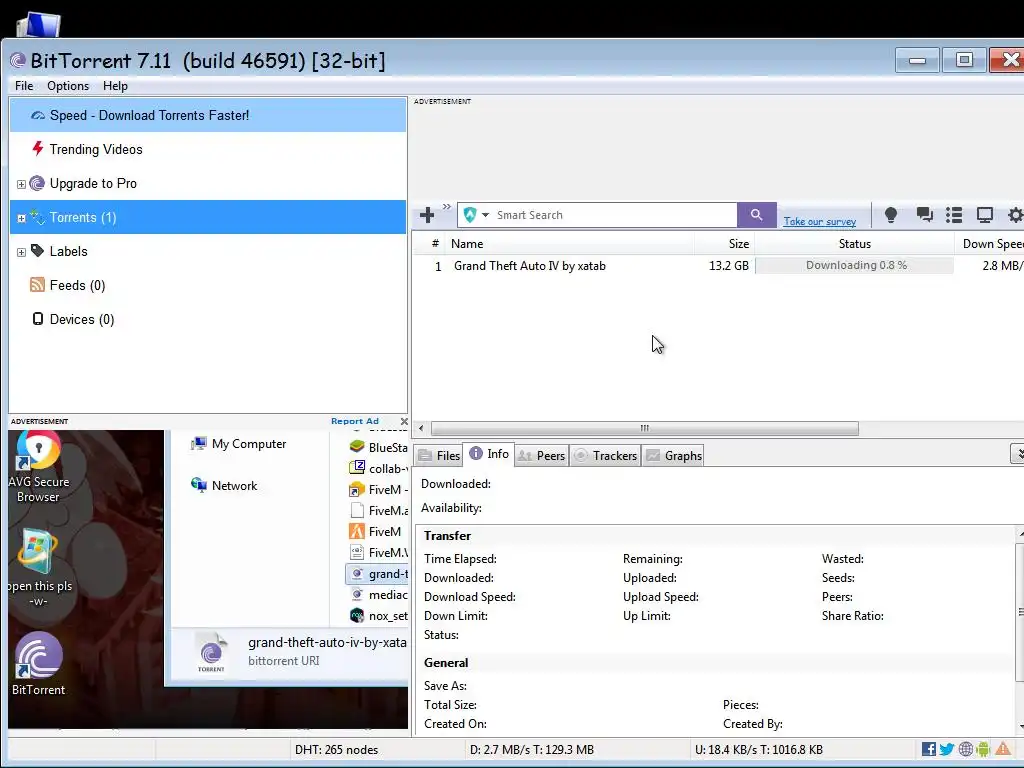Collapse the detail pane chevron button
Viewport: 1024px width, 768px height.
pyautogui.click(x=1017, y=453)
